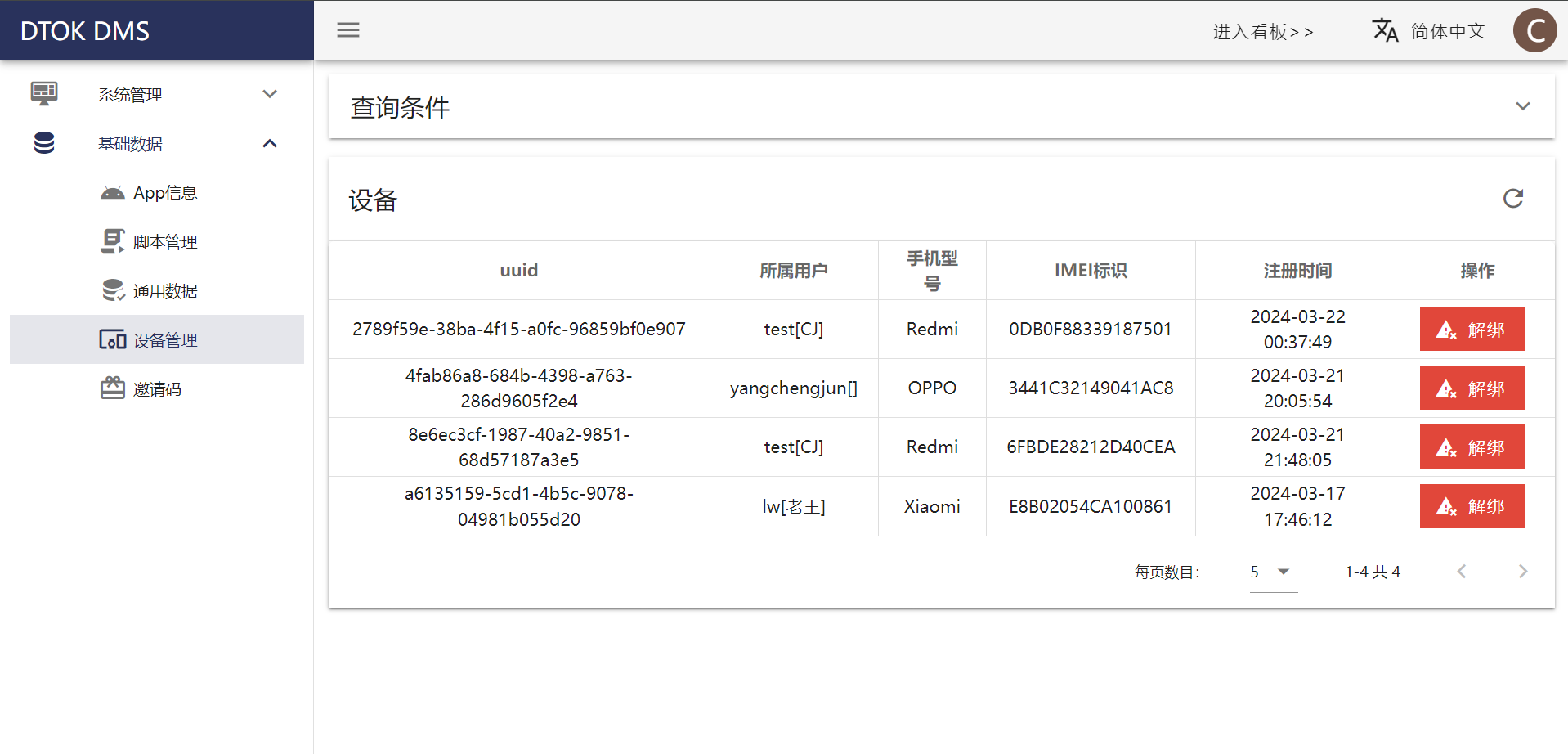Select 设备管理 menu entry
The height and width of the screenshot is (754, 1568).
click(157, 339)
